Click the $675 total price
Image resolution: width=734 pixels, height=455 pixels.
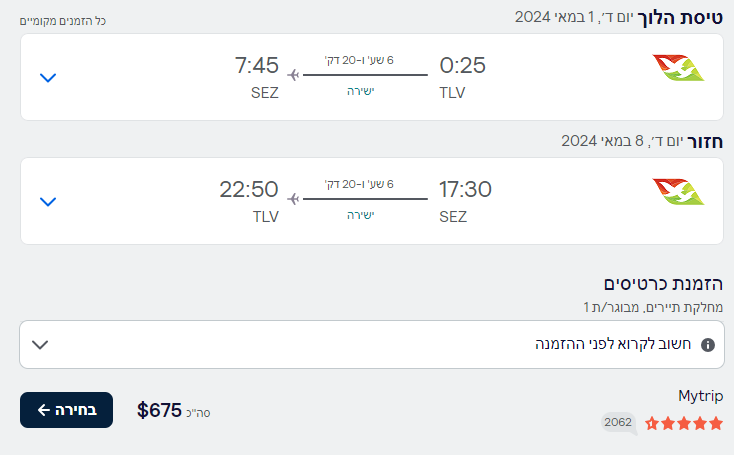[159, 411]
